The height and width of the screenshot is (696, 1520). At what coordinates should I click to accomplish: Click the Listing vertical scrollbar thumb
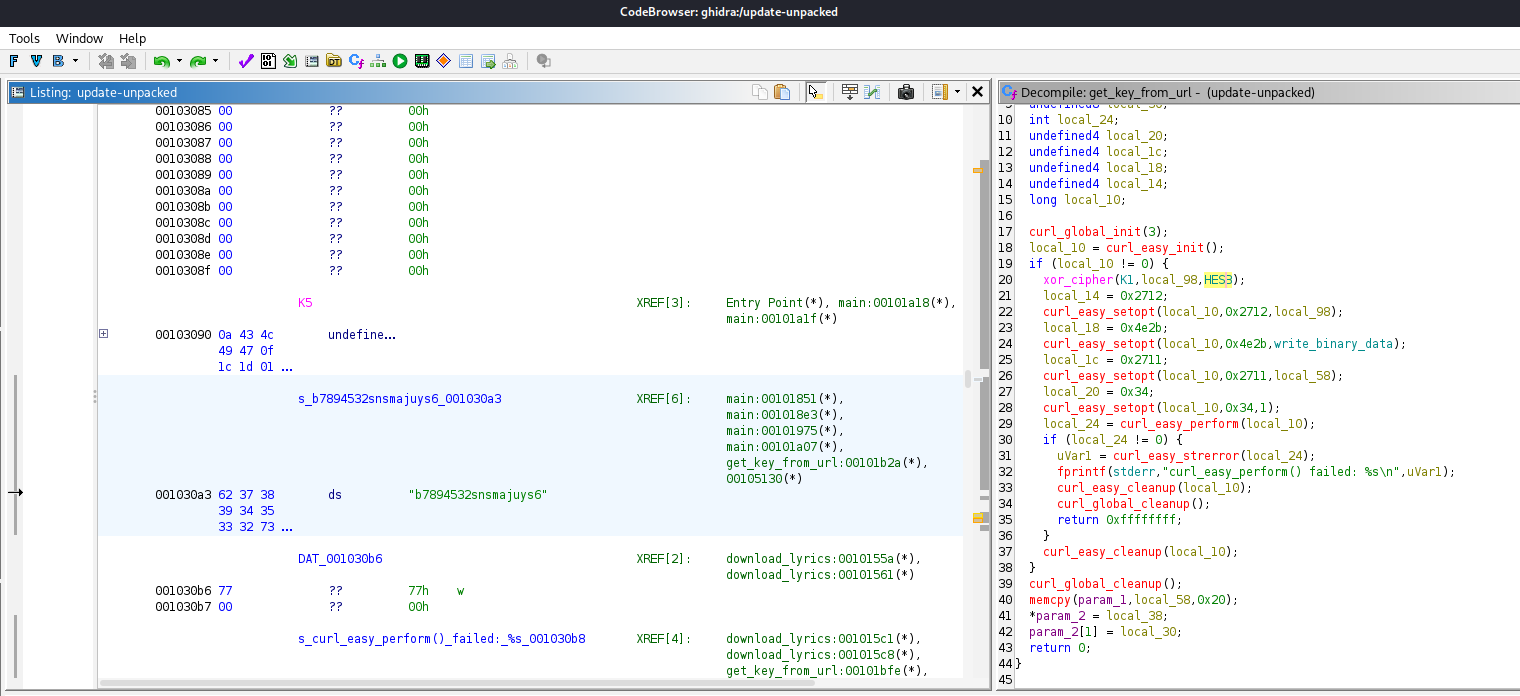pyautogui.click(x=967, y=378)
